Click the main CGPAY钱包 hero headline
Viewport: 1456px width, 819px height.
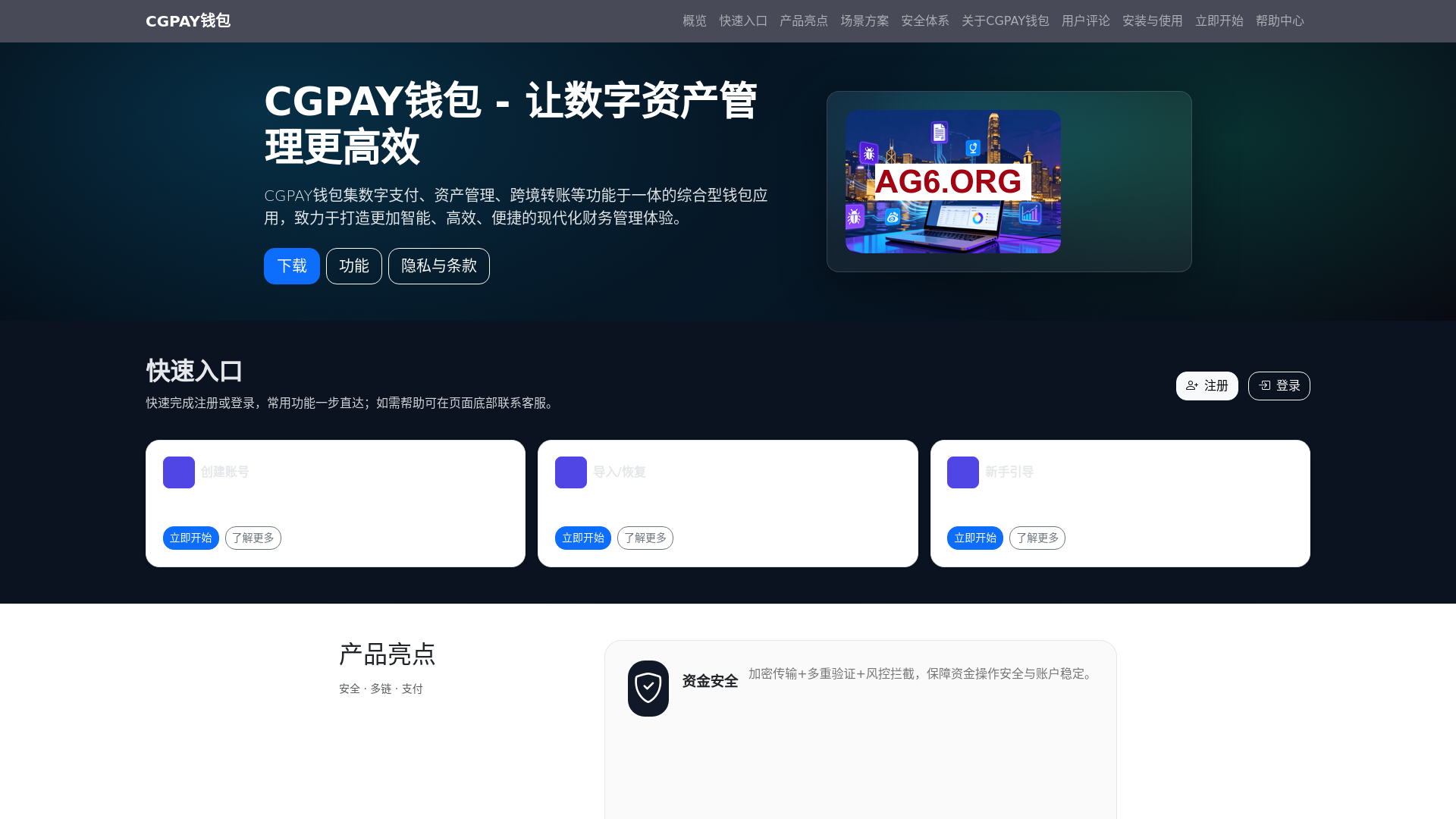pyautogui.click(x=510, y=123)
